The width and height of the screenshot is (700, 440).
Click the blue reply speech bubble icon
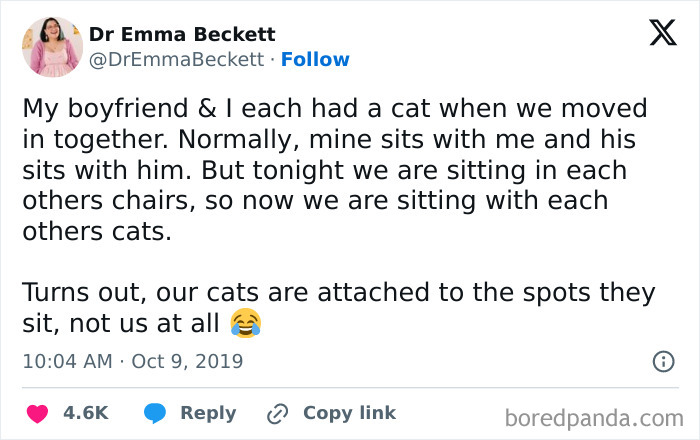[154, 413]
